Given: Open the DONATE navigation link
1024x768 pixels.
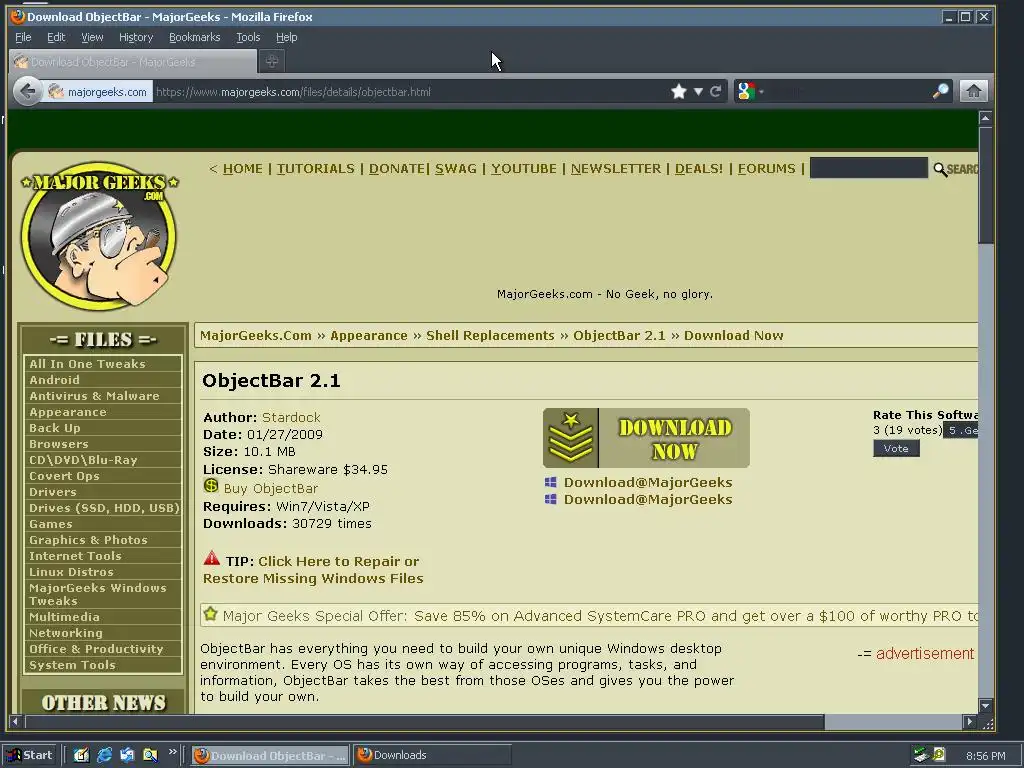Looking at the screenshot, I should (x=396, y=168).
